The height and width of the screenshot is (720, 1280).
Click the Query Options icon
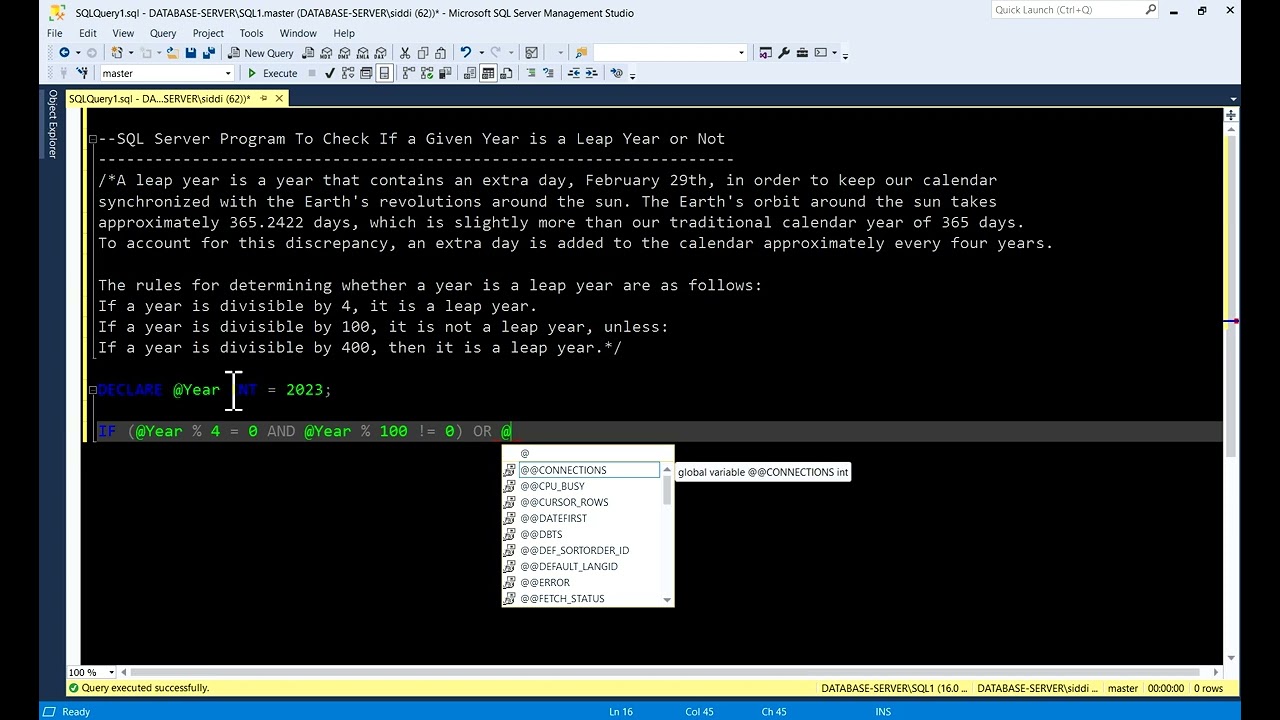pos(366,73)
